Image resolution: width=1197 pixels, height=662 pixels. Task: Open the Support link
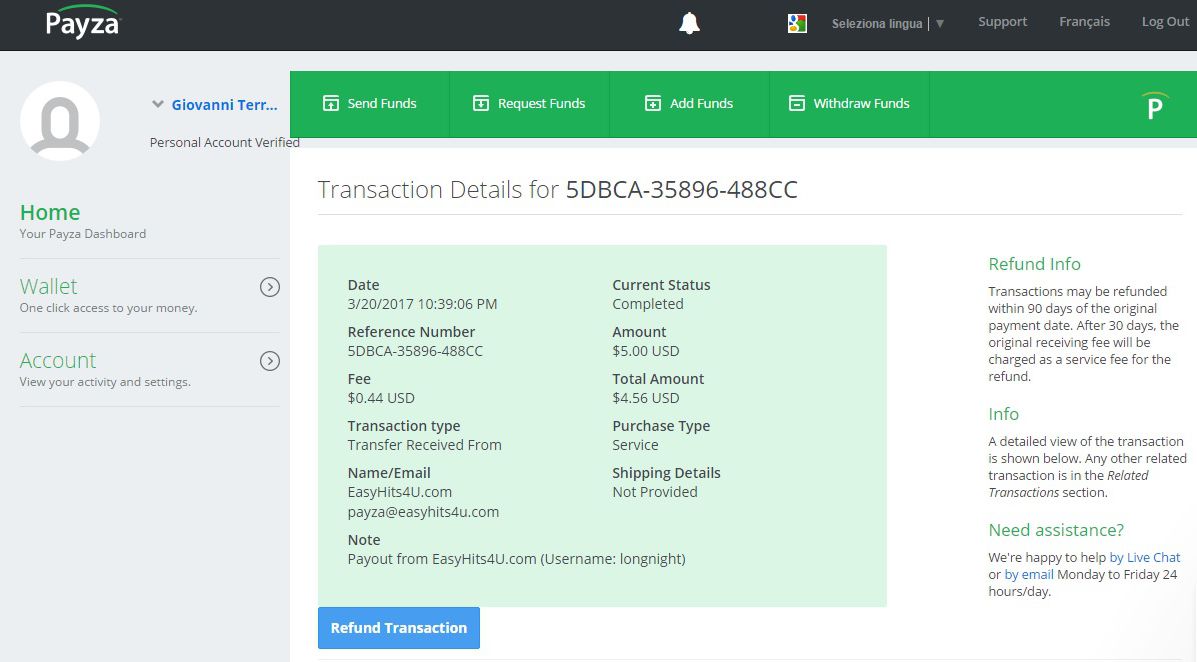click(x=1002, y=22)
